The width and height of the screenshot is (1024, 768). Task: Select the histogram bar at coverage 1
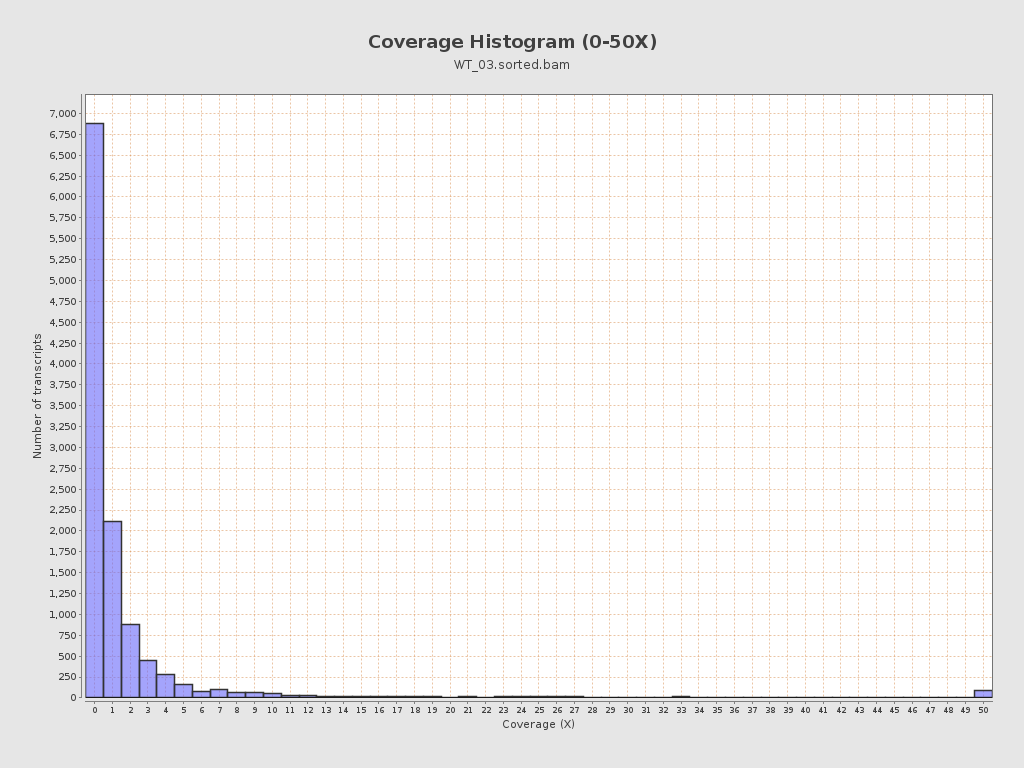click(x=112, y=609)
